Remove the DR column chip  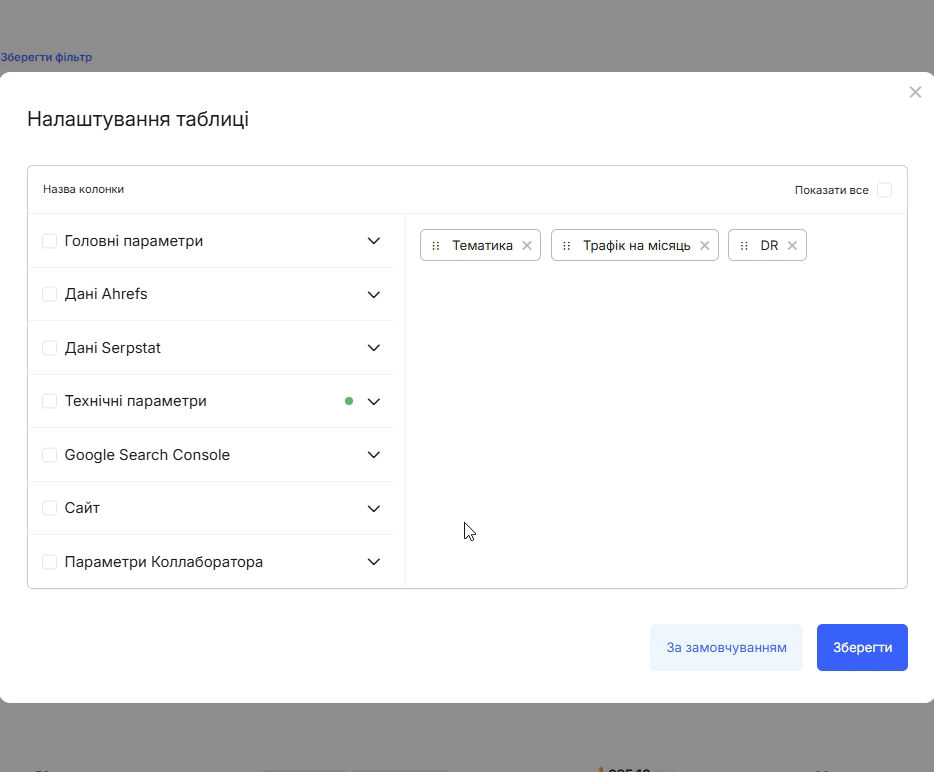click(x=792, y=245)
